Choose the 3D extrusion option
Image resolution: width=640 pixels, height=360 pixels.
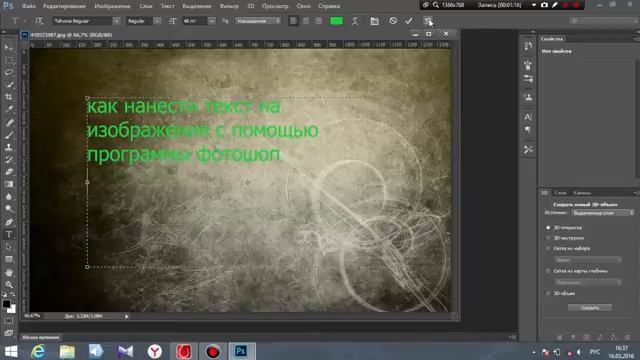pos(548,238)
